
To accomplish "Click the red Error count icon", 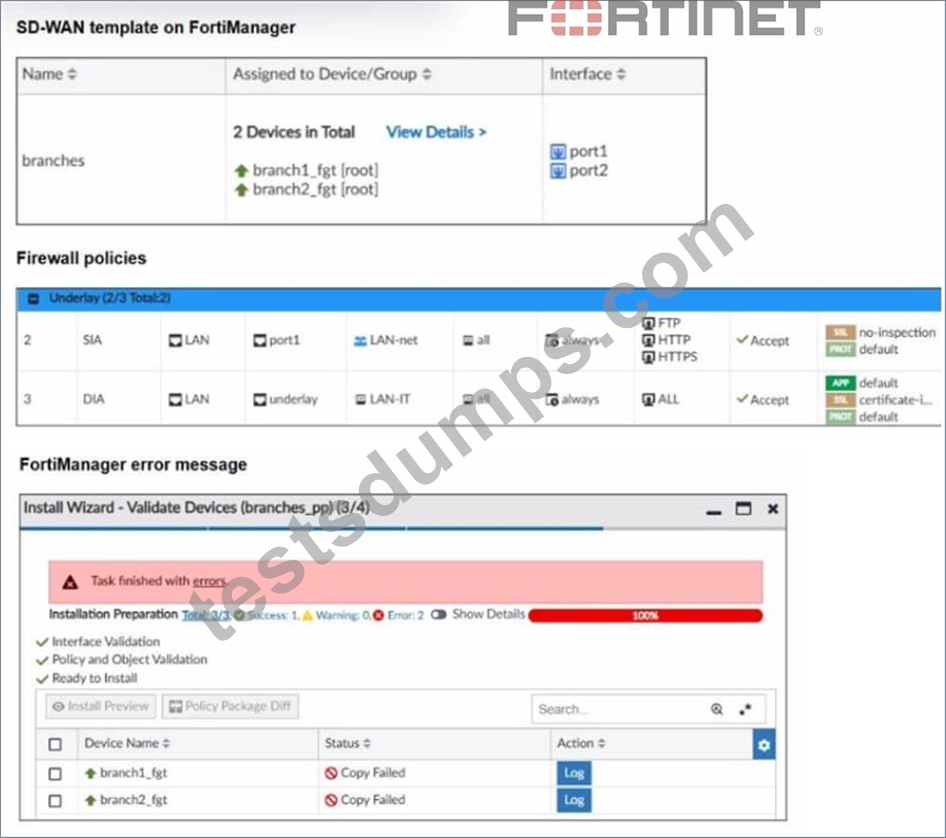I will coord(378,615).
